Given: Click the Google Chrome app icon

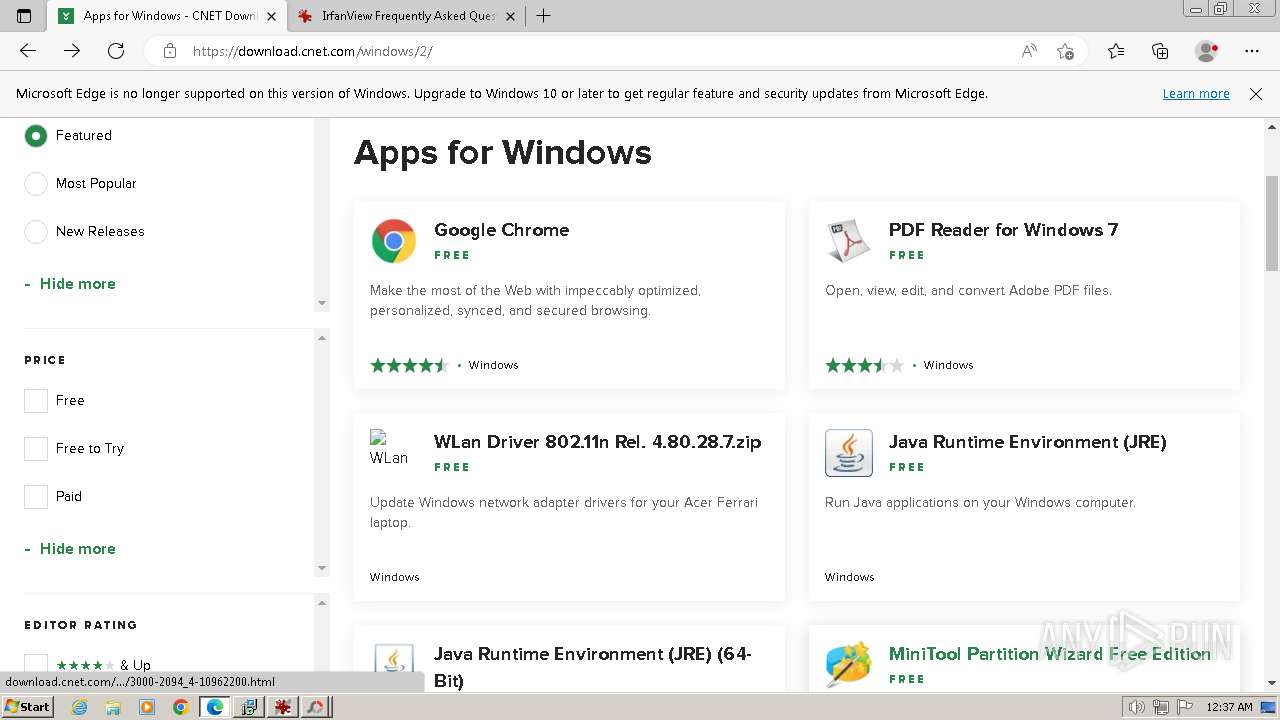Looking at the screenshot, I should point(394,241).
